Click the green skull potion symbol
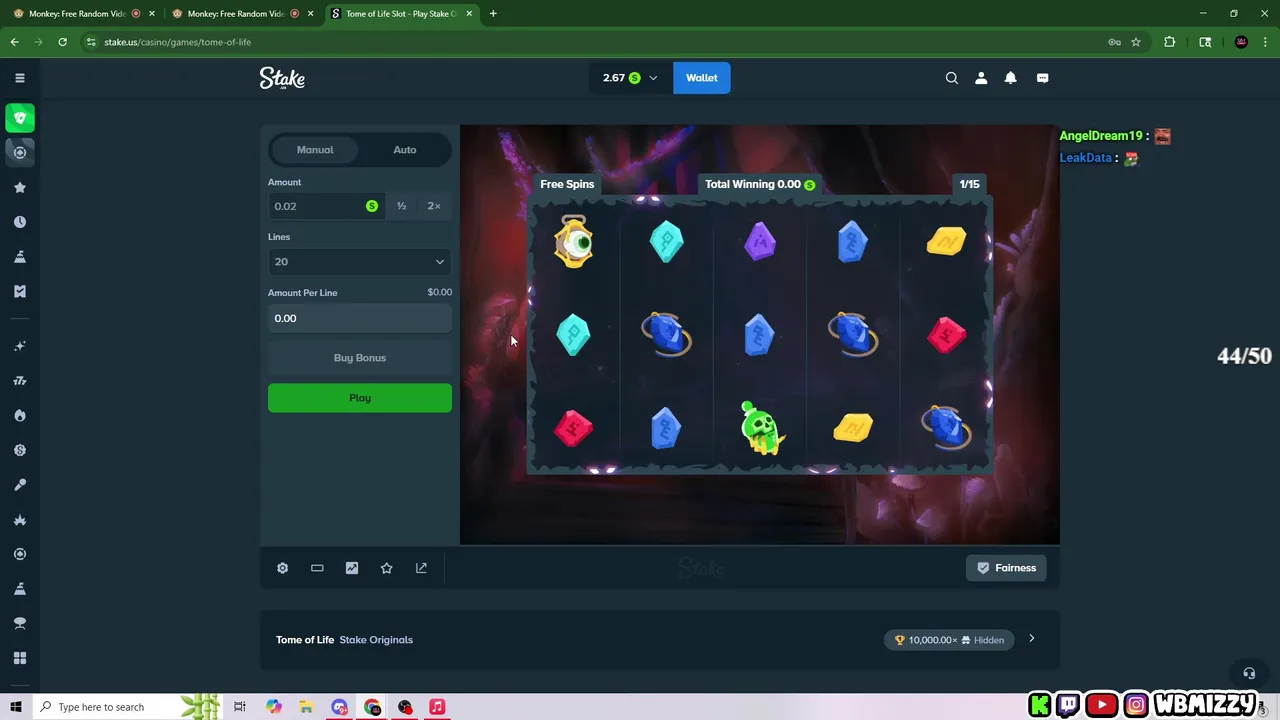The image size is (1280, 720). tap(761, 428)
